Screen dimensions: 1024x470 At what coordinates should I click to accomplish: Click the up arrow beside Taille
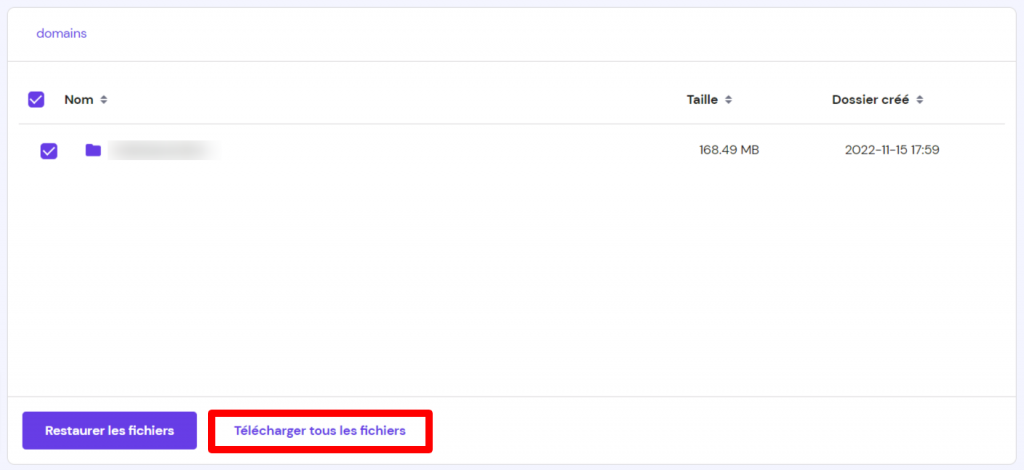tap(728, 96)
